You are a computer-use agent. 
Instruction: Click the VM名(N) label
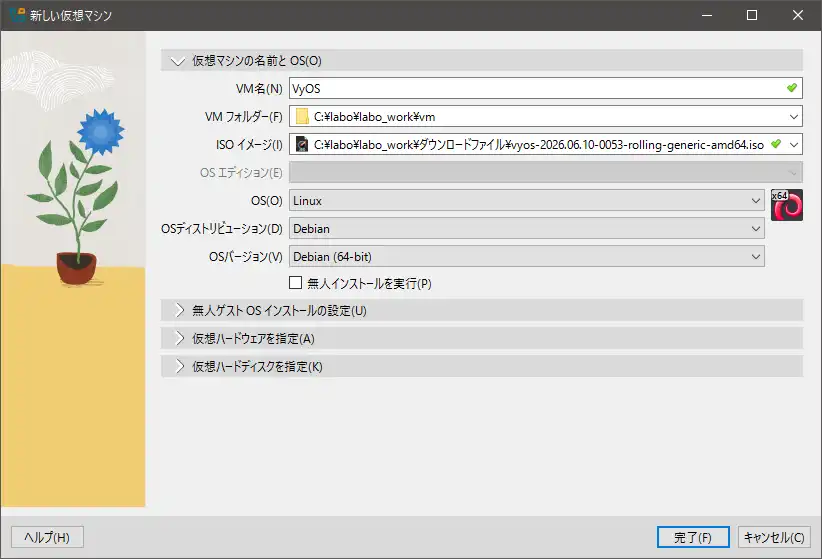259,89
